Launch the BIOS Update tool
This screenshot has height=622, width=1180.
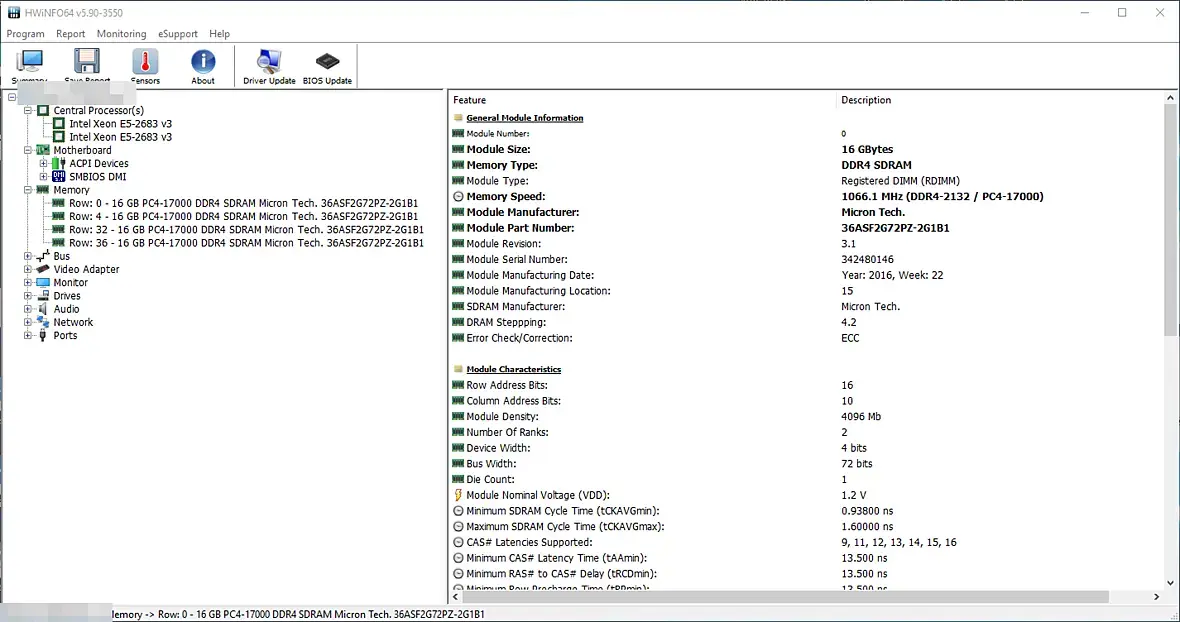(327, 65)
